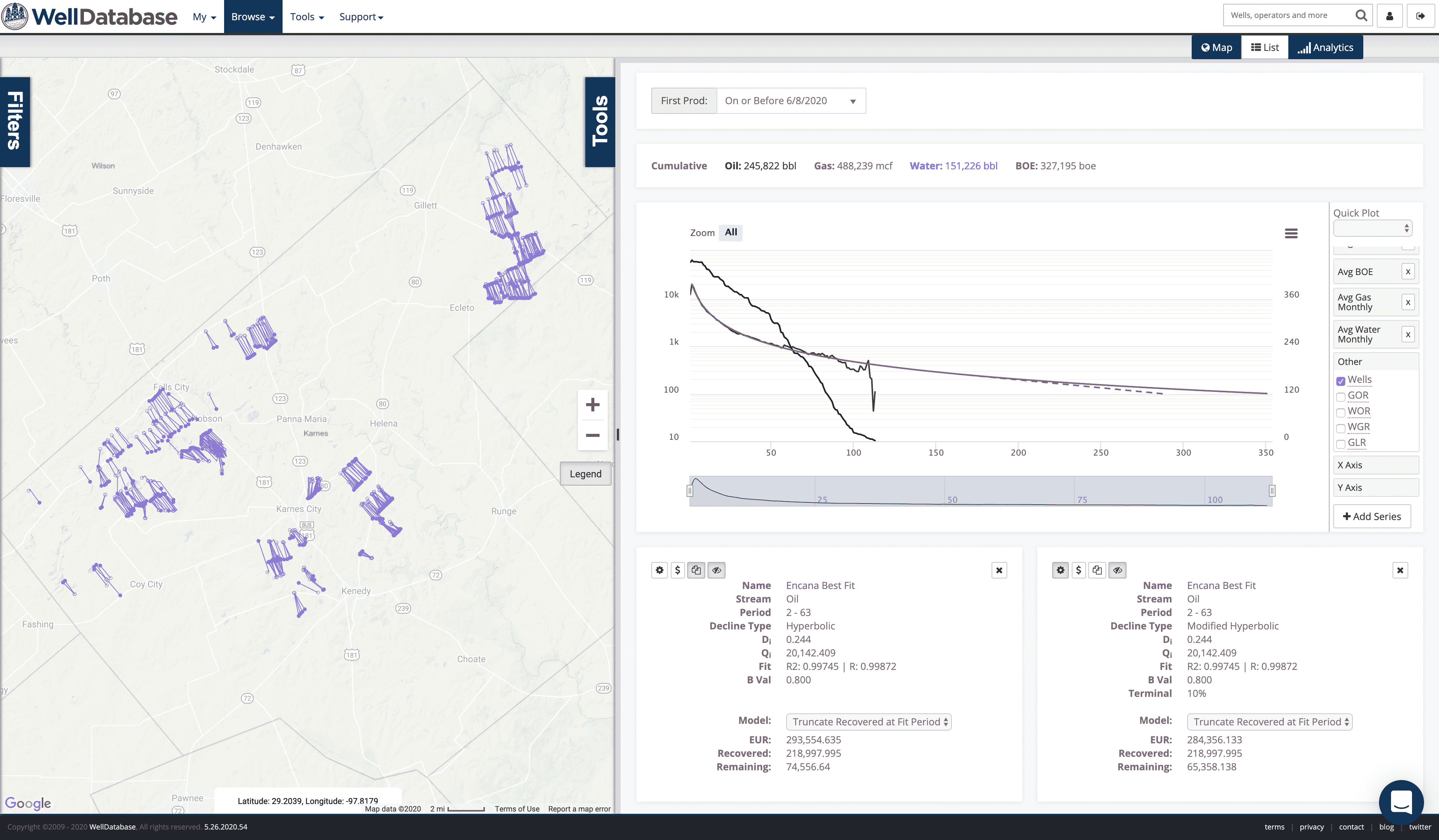Open the Tools menu in navbar
The height and width of the screenshot is (840, 1439).
point(307,16)
